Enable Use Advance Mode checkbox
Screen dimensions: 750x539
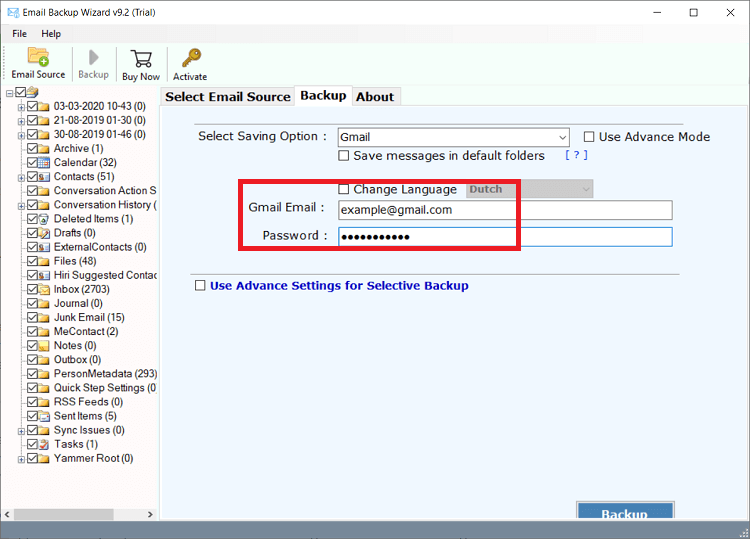589,137
